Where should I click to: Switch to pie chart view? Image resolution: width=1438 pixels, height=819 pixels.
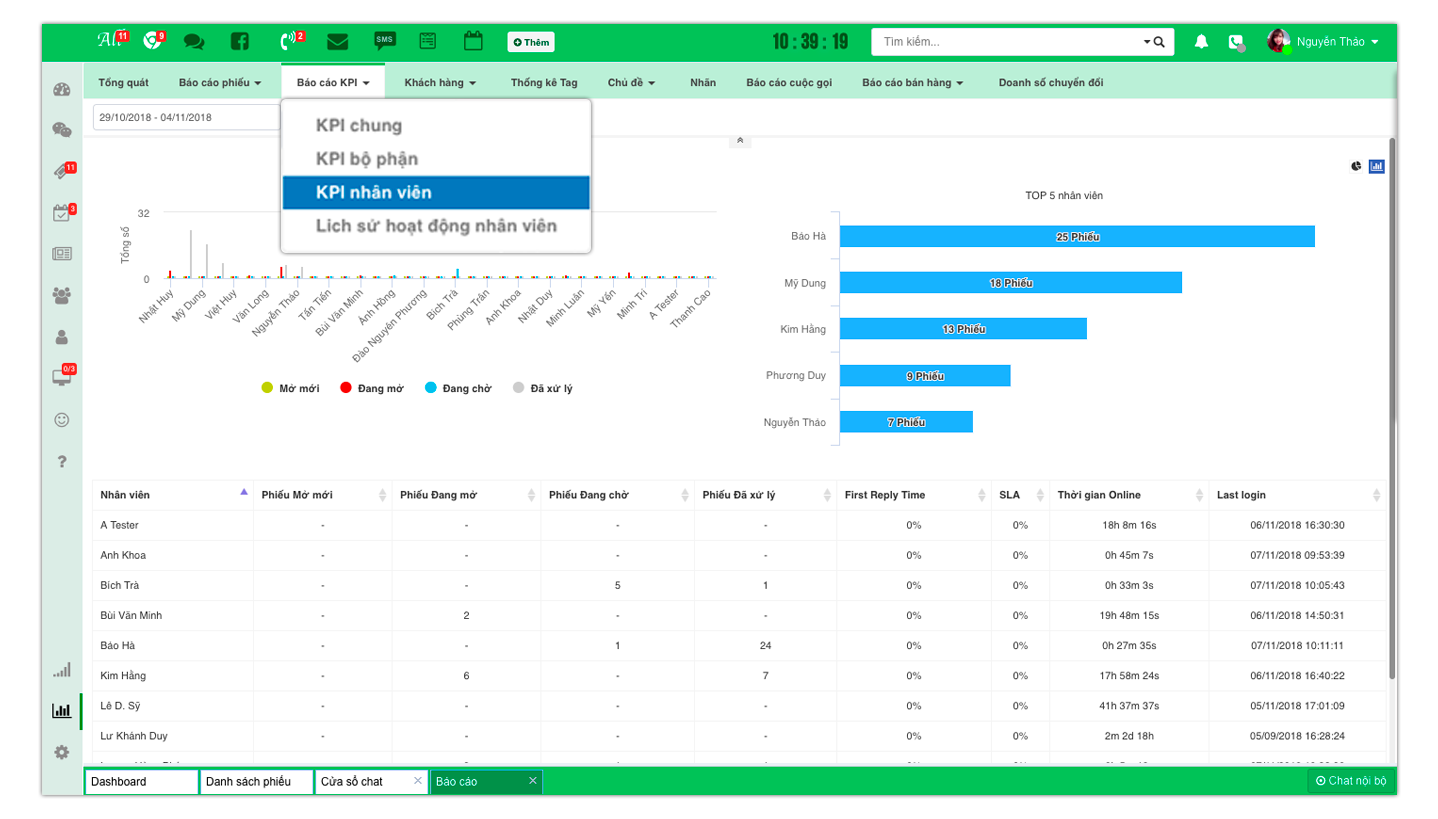click(x=1356, y=166)
